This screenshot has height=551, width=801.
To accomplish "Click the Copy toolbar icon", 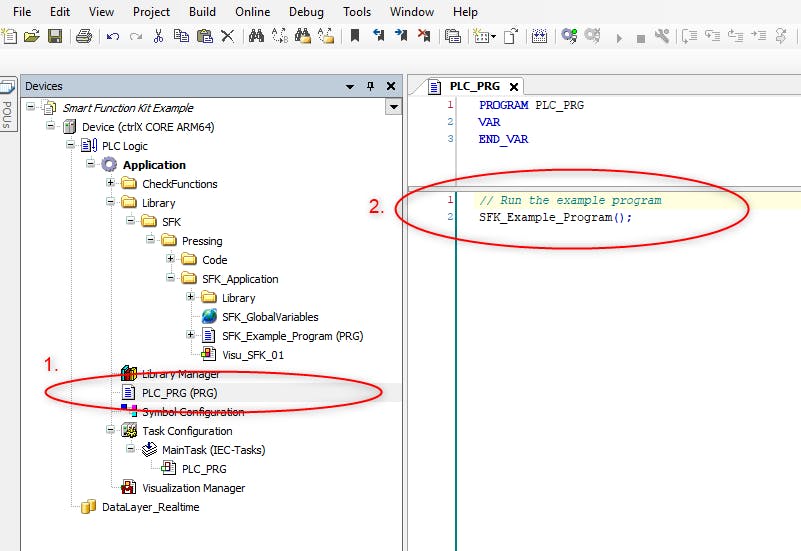I will 181,36.
